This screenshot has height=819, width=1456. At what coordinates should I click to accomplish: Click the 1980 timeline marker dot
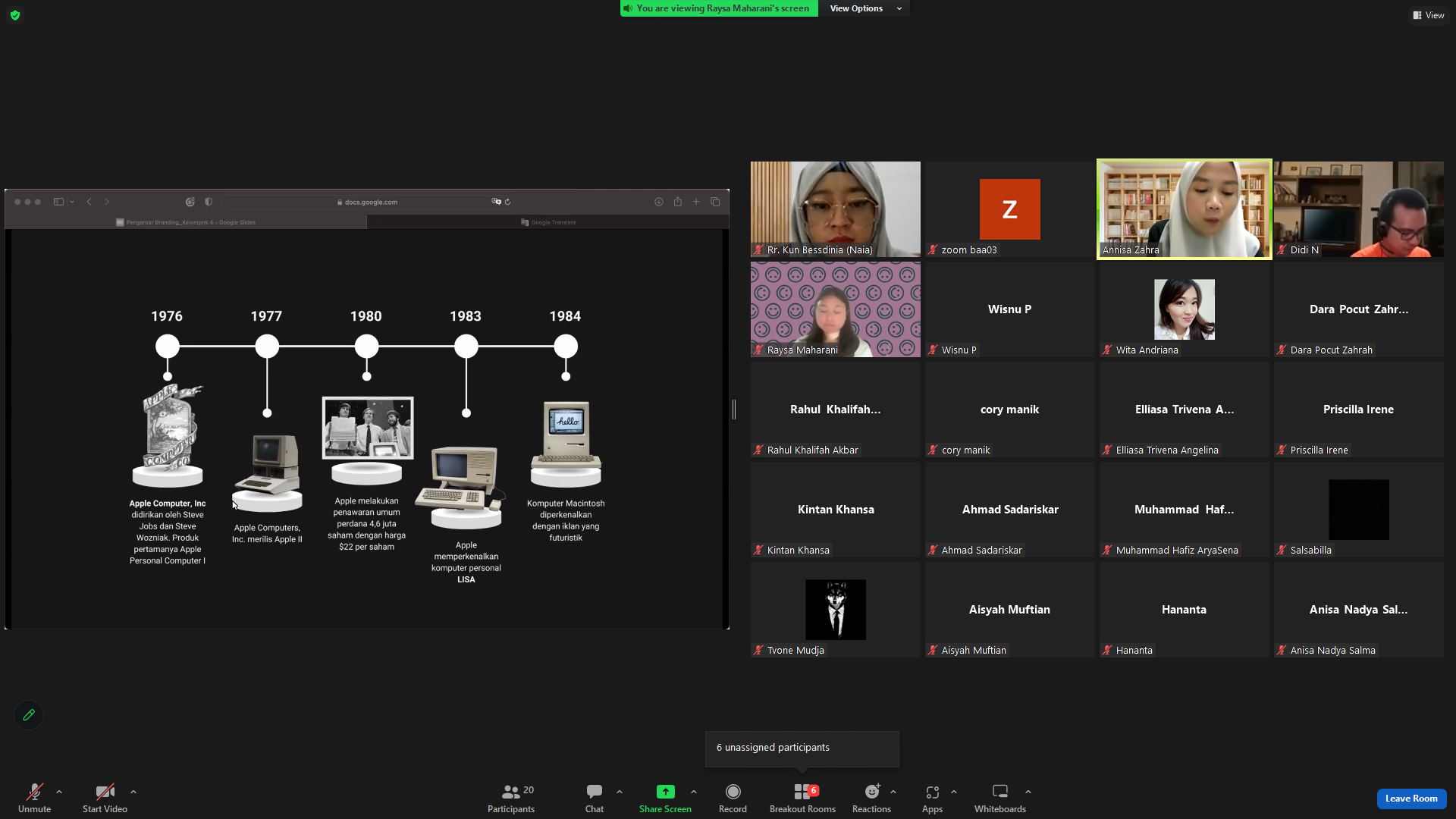pos(367,347)
